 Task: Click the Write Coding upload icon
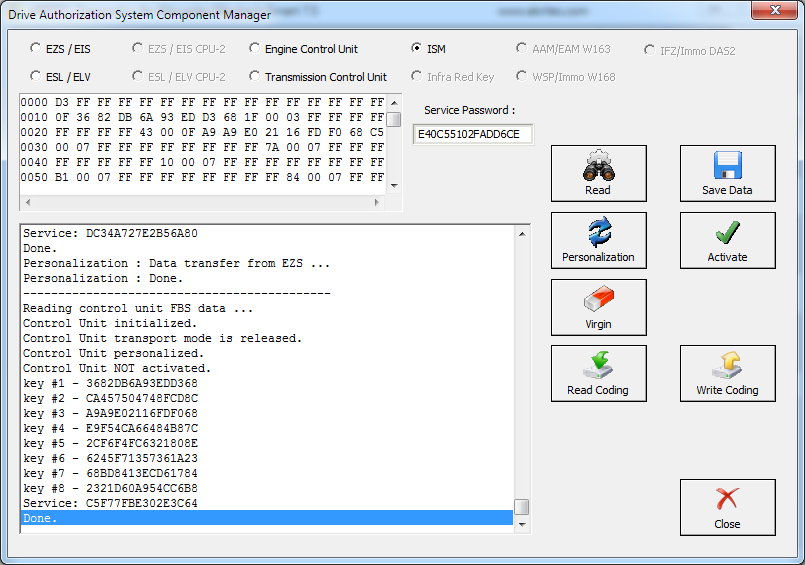(727, 365)
